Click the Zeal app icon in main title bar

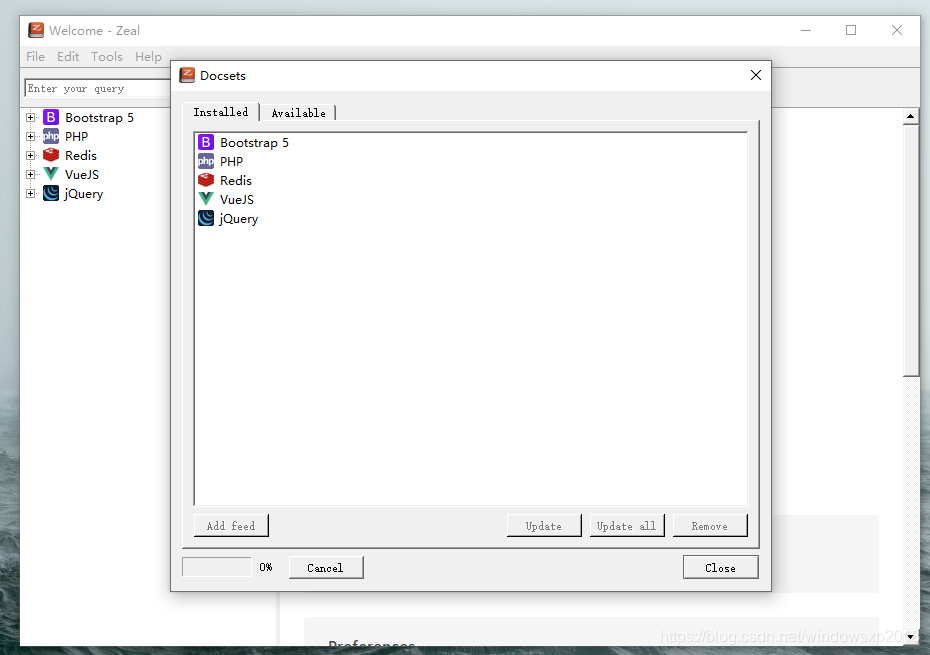[x=36, y=30]
